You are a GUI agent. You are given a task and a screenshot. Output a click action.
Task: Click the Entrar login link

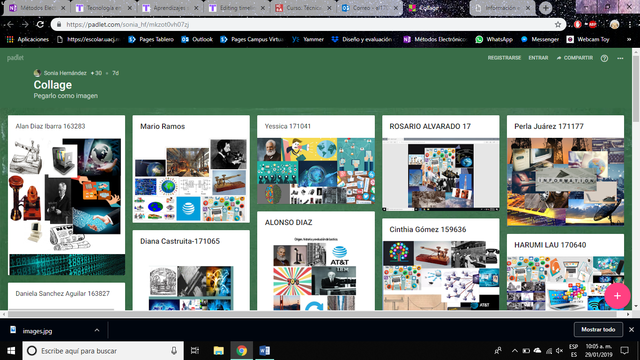click(538, 58)
